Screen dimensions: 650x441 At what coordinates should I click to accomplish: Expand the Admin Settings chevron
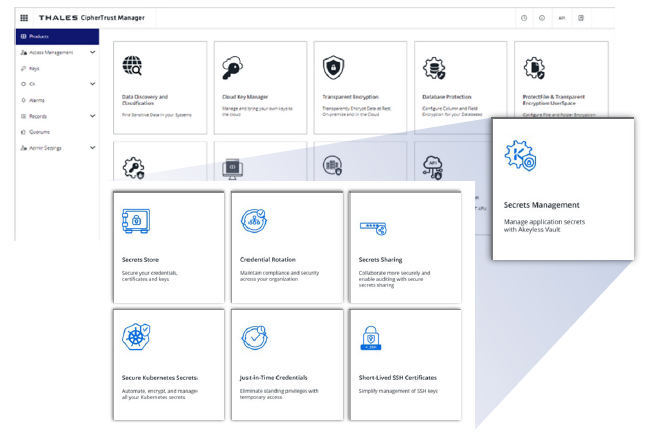92,148
